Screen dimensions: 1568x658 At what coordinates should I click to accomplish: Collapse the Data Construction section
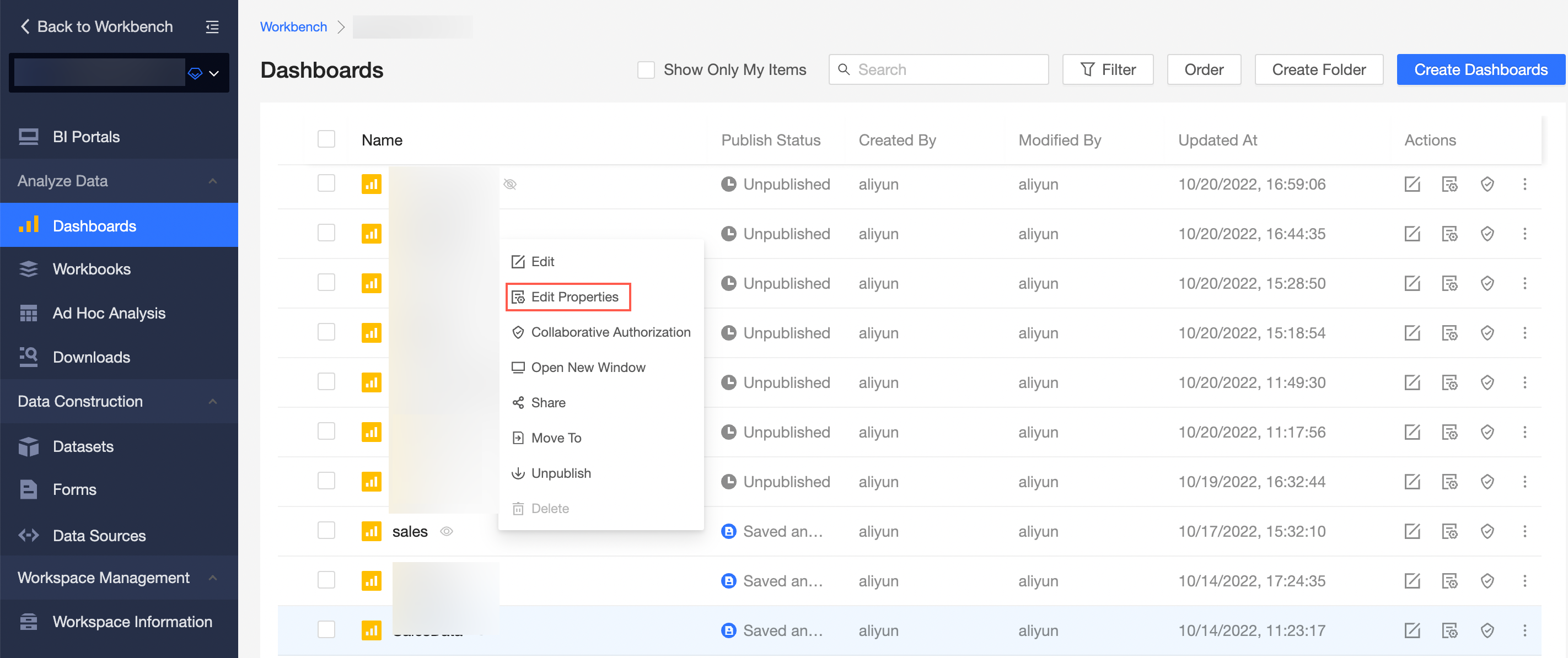point(212,401)
